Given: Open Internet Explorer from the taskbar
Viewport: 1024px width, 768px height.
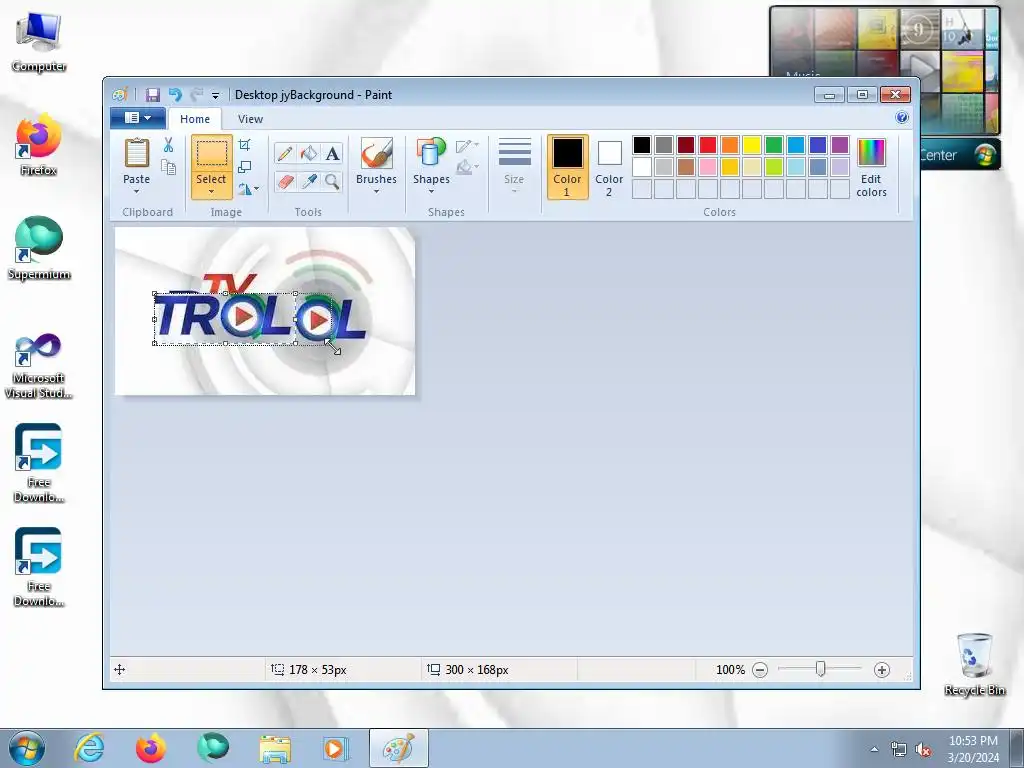Looking at the screenshot, I should [89, 748].
